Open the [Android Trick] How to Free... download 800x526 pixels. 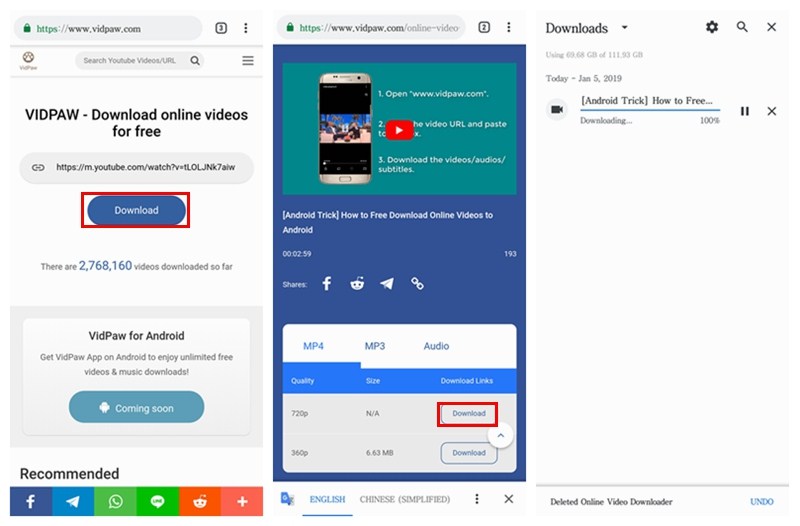(x=646, y=101)
